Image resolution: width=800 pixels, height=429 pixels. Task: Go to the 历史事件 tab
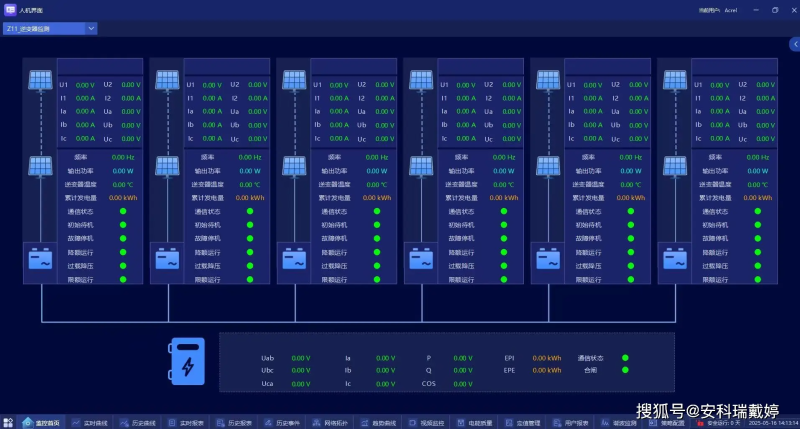(283, 423)
